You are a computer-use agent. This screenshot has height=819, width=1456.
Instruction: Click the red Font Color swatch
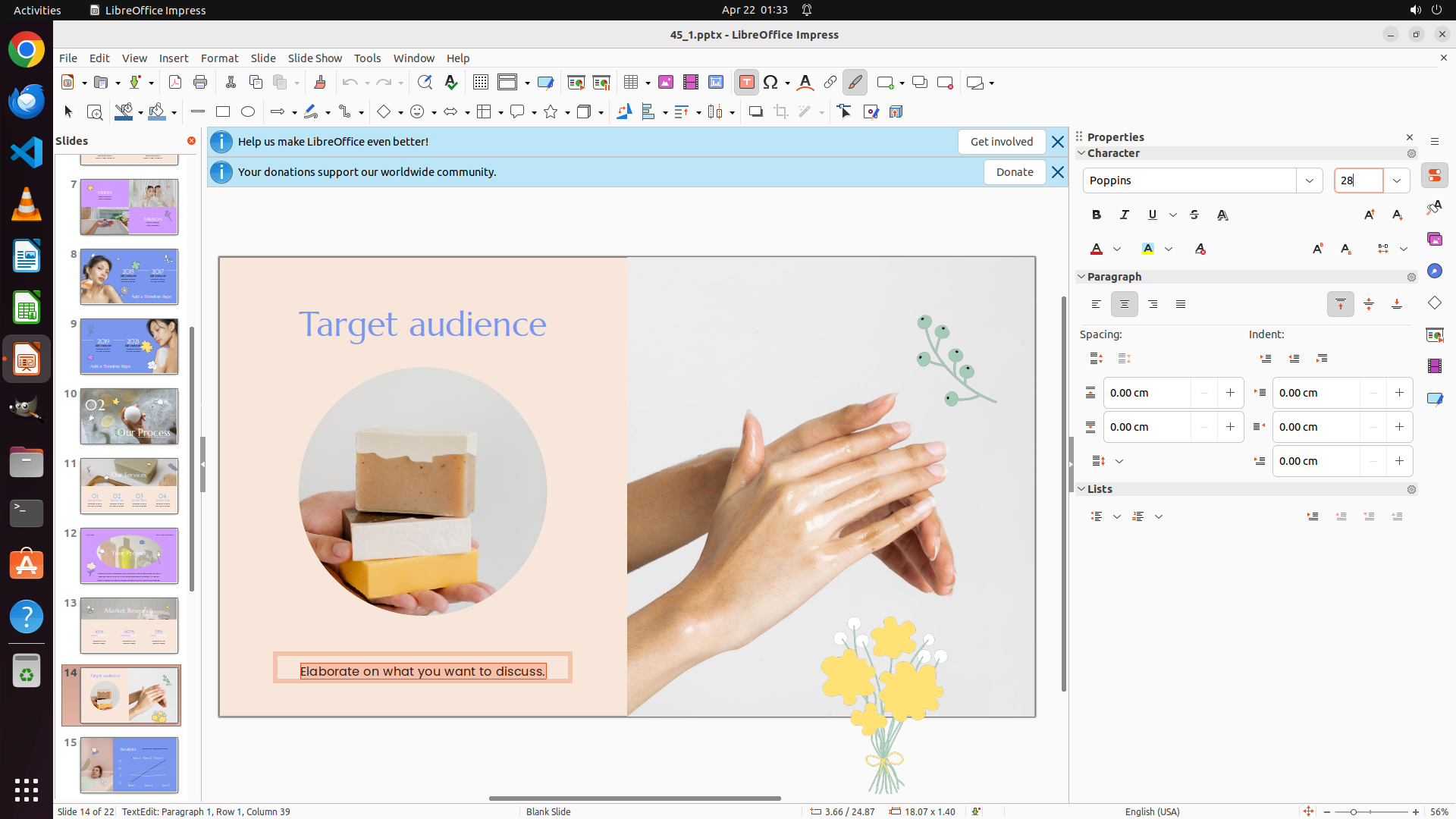1097,249
